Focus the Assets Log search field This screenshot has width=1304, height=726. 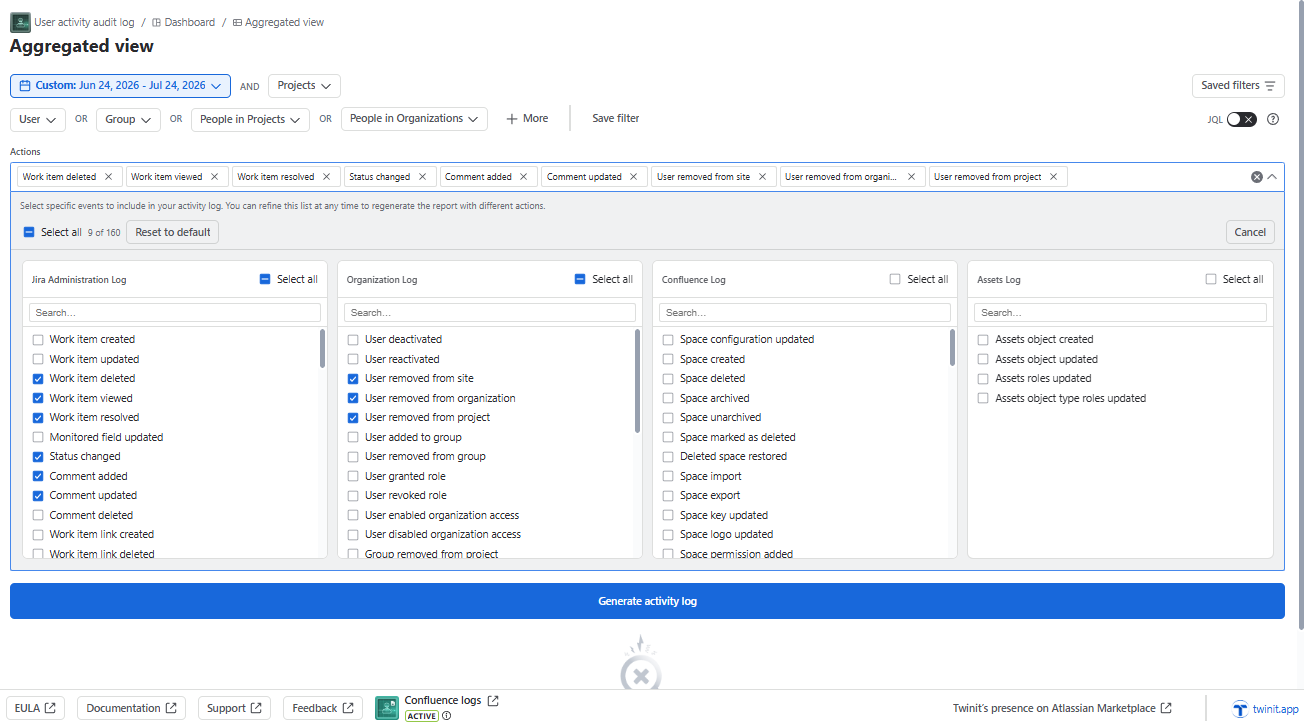(x=1120, y=313)
